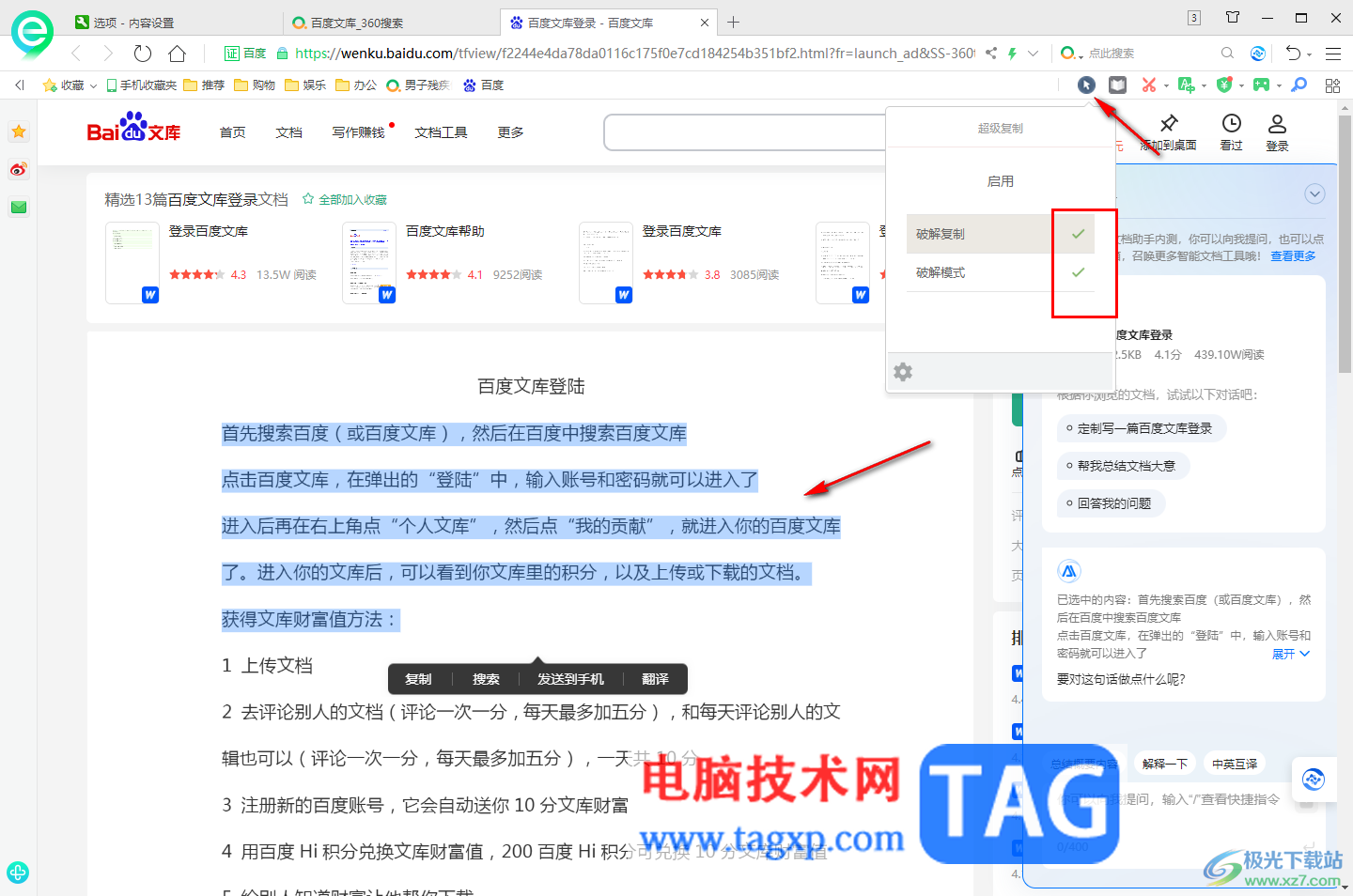This screenshot has width=1353, height=896.
Task: Click the blue key password icon
Action: click(x=1299, y=85)
